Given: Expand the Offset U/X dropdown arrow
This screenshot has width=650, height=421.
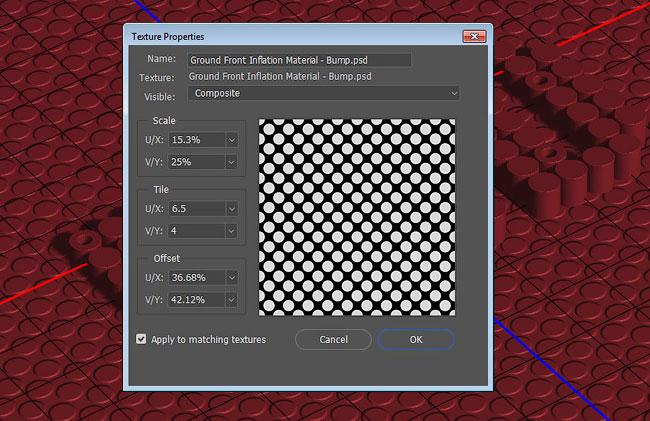Looking at the screenshot, I should coord(232,278).
